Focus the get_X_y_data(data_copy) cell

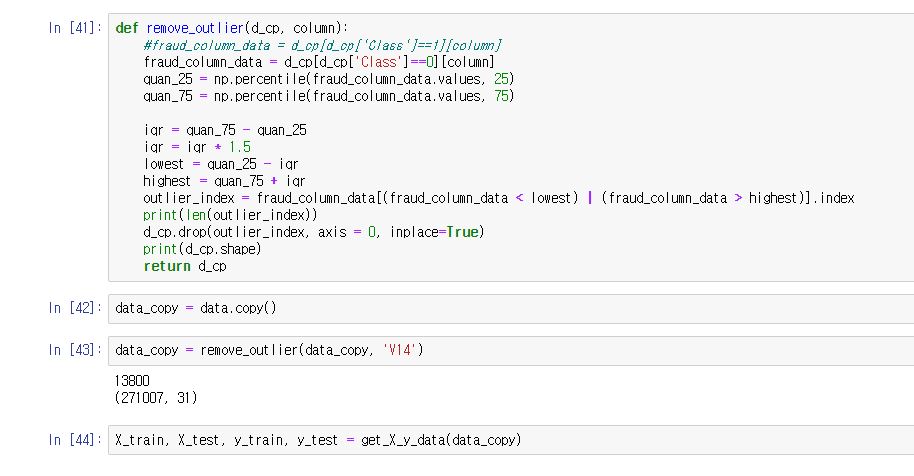tap(511, 440)
